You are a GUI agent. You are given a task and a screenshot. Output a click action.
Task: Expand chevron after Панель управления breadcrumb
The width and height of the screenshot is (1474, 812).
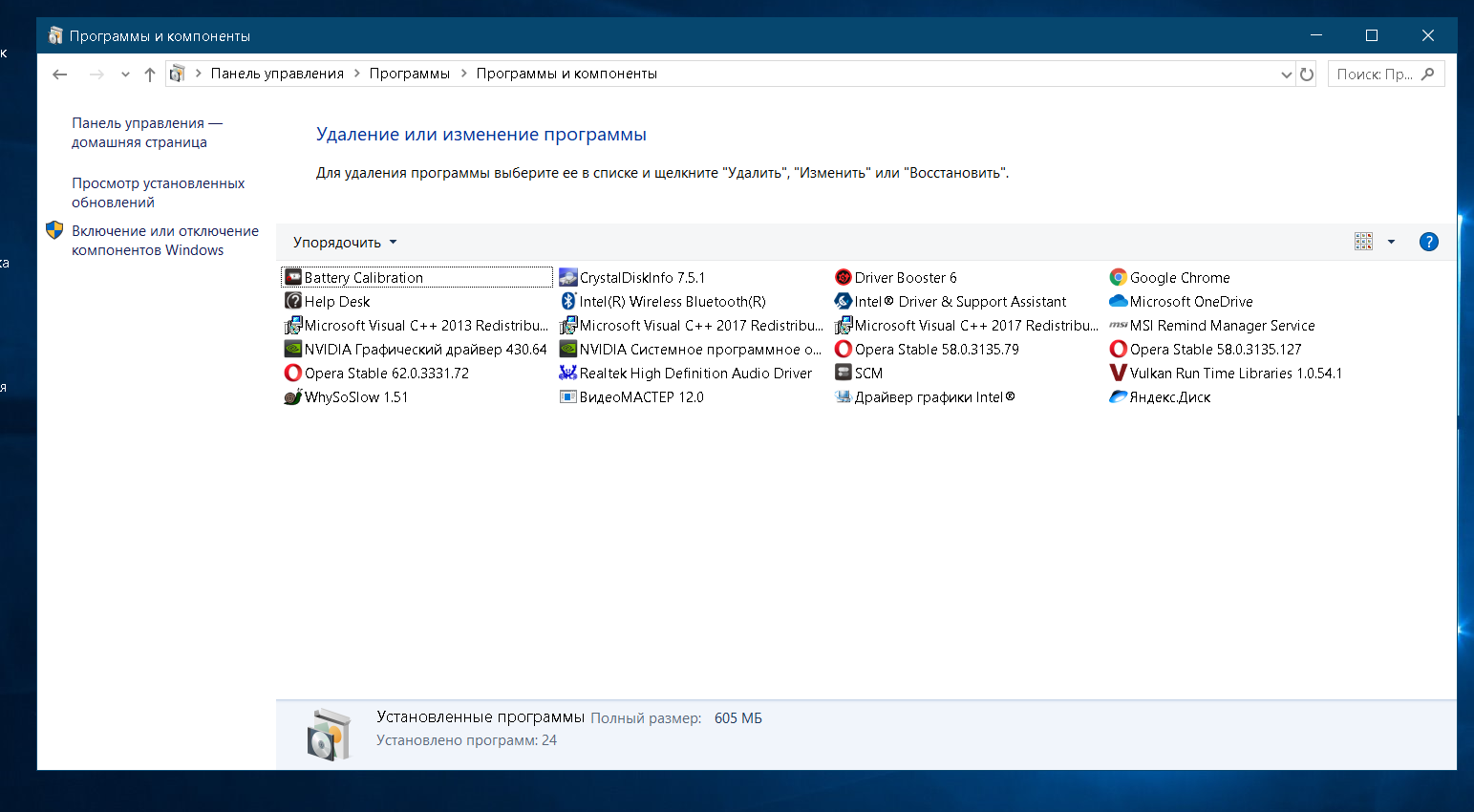coord(356,74)
